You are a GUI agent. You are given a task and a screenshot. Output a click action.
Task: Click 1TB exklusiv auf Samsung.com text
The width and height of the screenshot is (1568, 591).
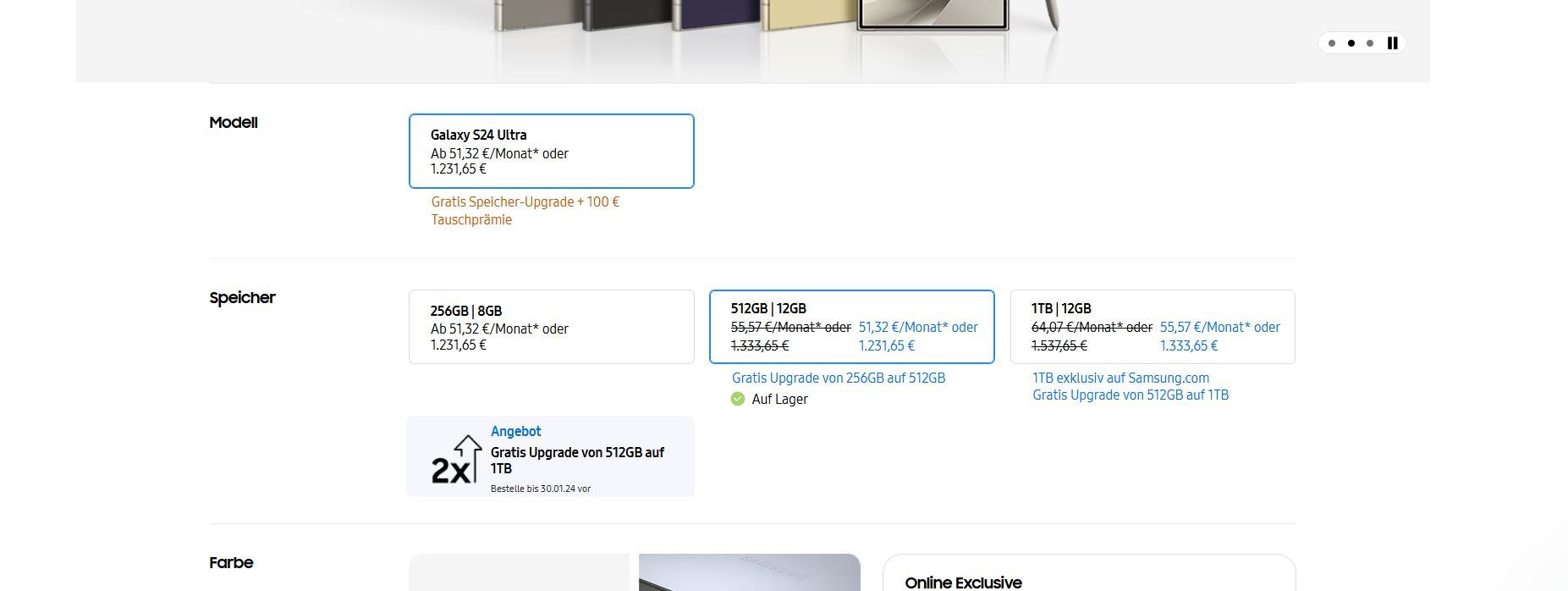[x=1120, y=378]
